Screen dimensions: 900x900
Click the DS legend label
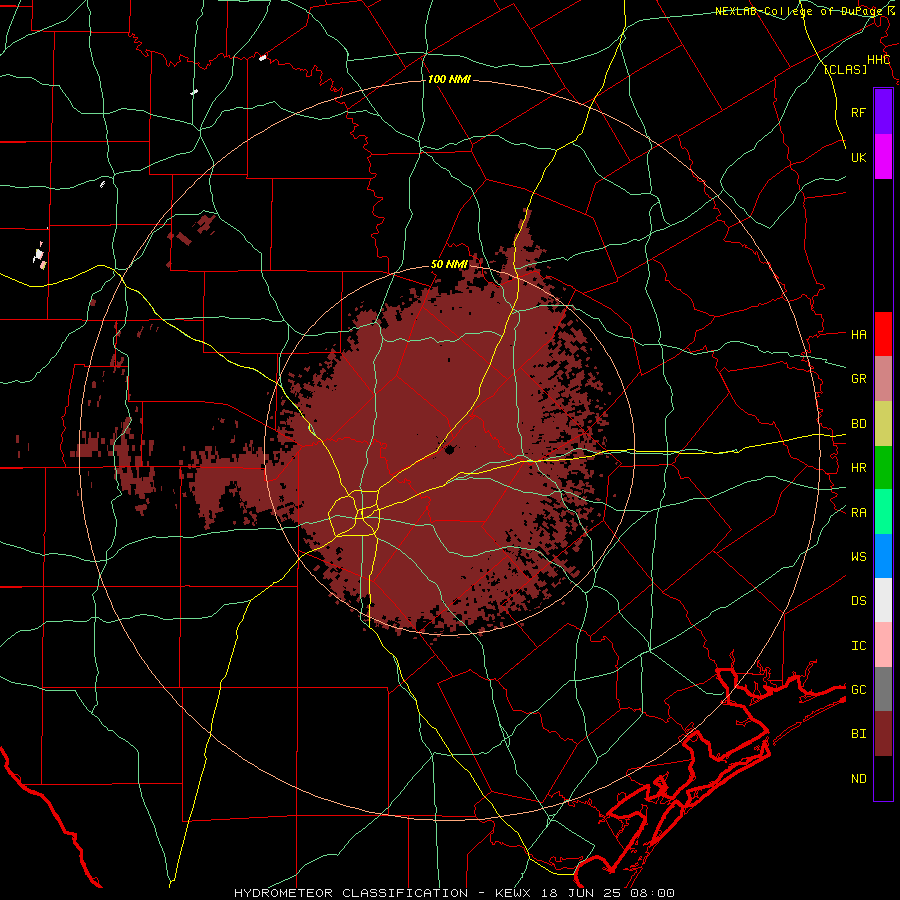(x=858, y=601)
